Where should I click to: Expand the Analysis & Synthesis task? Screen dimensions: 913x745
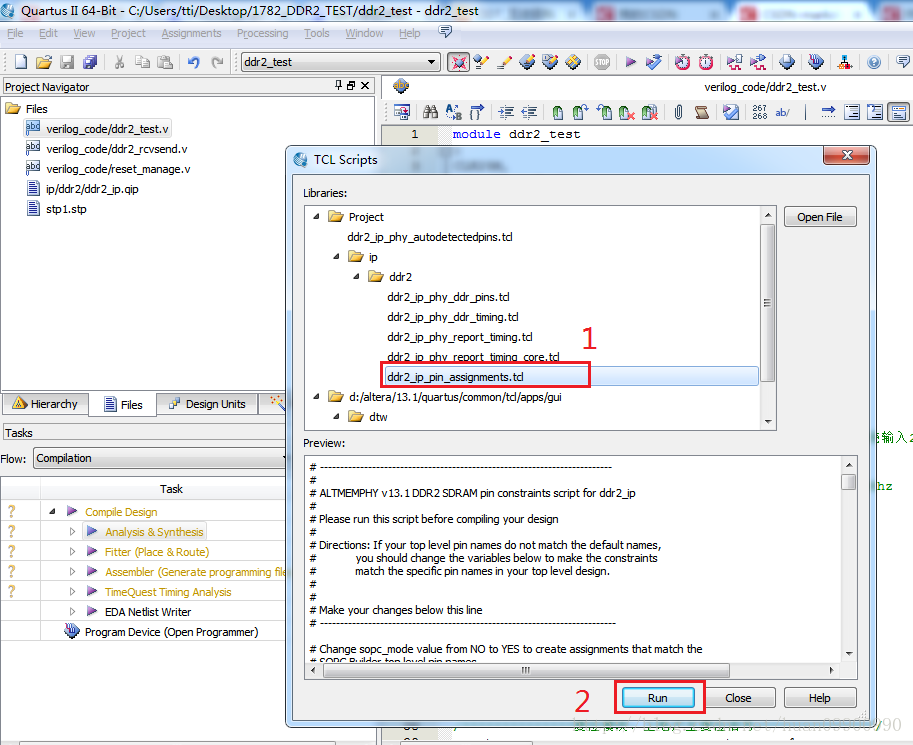72,531
